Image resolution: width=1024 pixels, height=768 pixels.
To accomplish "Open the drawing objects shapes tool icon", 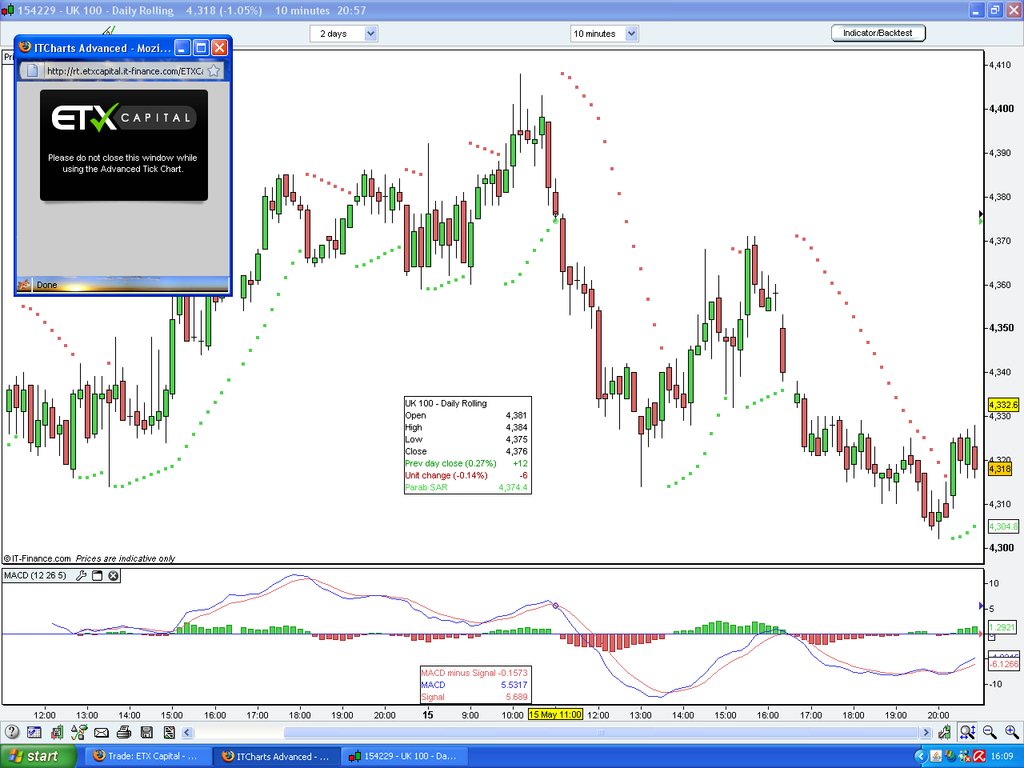I will 79,732.
